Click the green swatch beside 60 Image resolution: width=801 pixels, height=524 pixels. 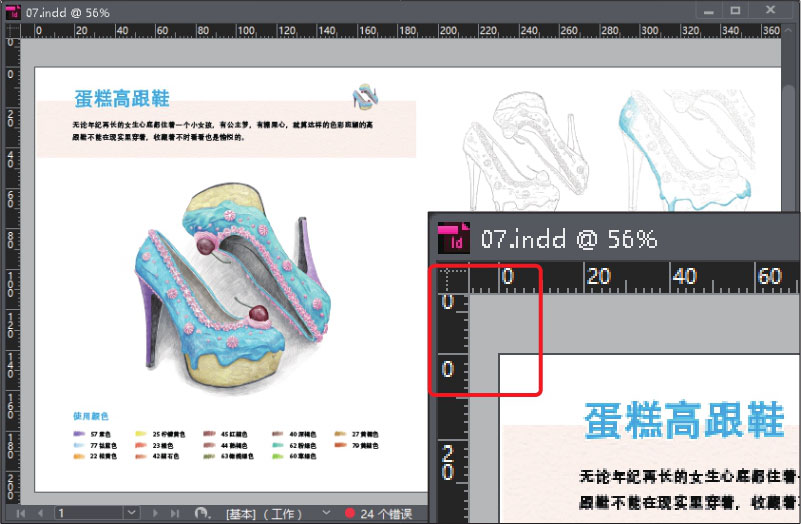tap(277, 456)
